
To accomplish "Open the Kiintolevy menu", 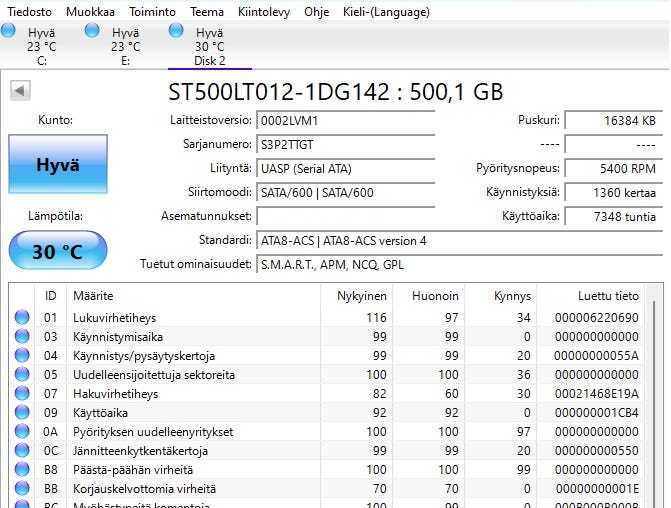I will [x=264, y=12].
